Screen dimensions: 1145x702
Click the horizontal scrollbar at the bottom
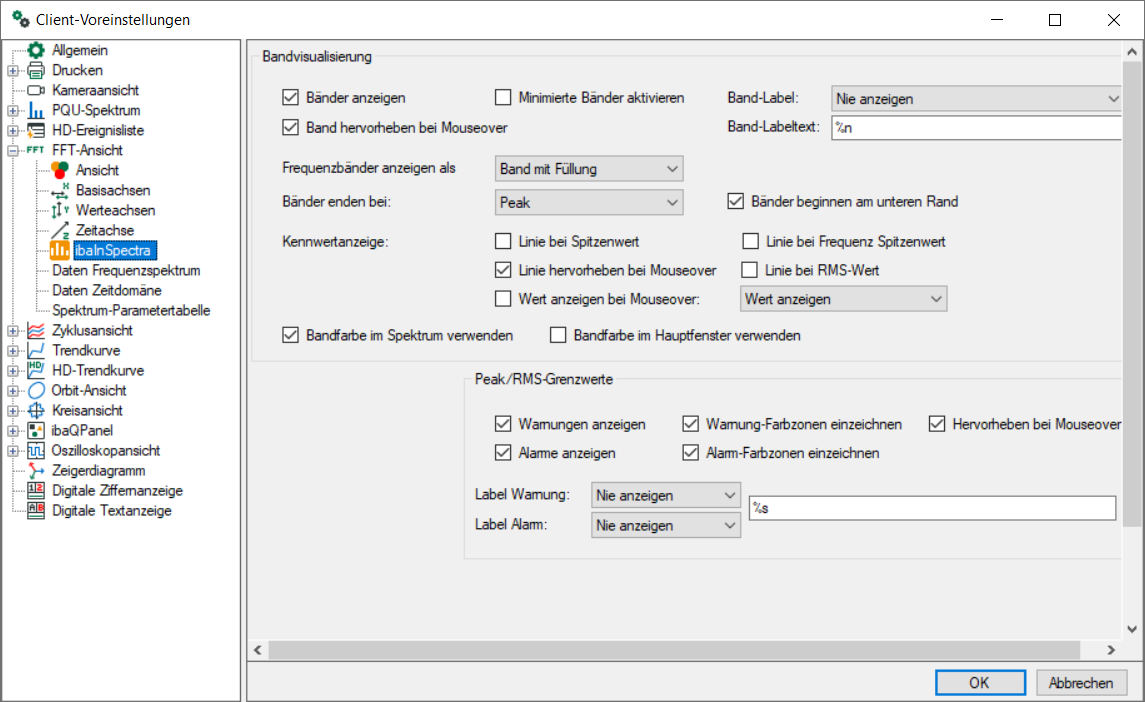[680, 650]
